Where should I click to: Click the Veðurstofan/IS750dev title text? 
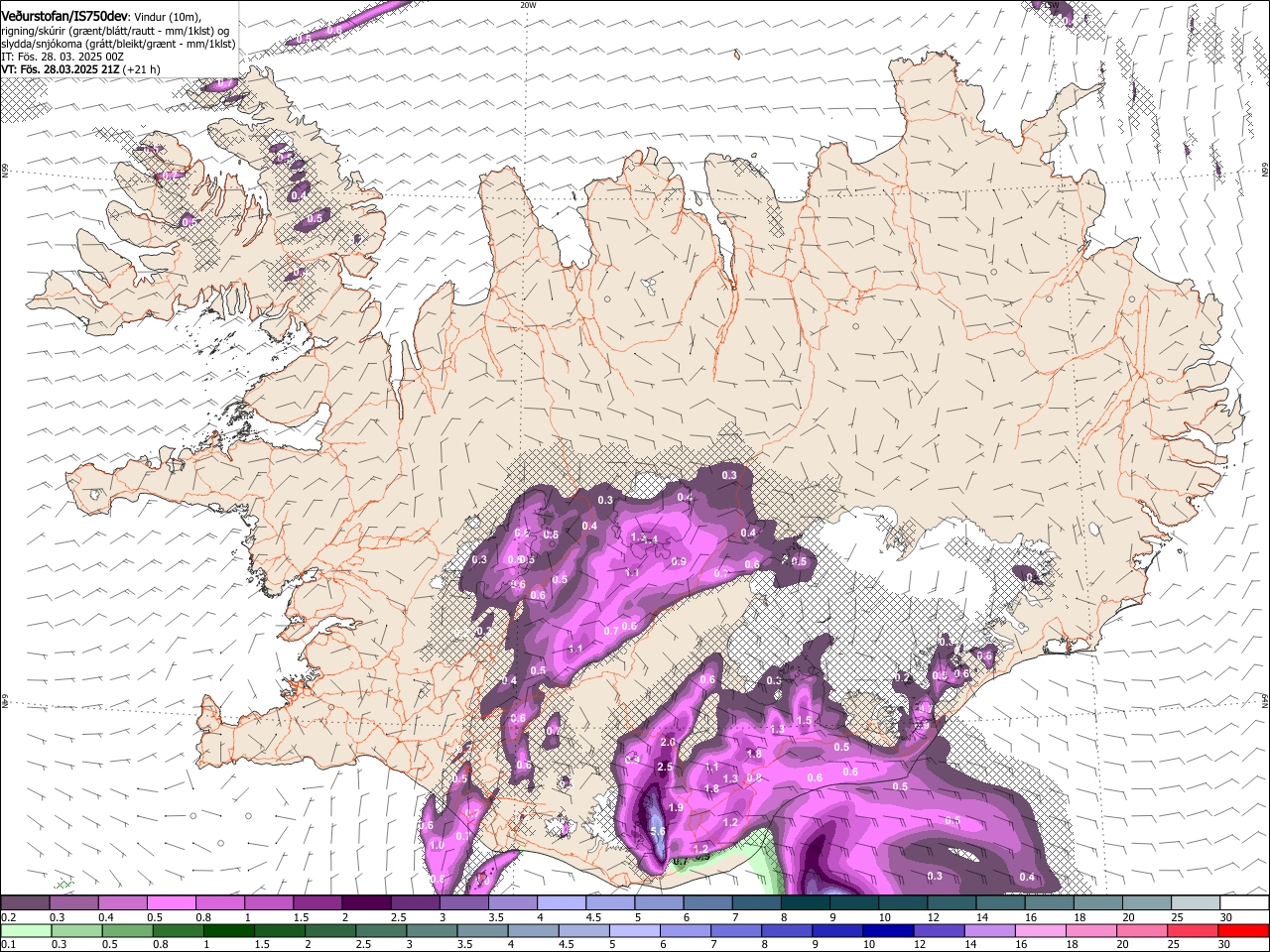(x=64, y=16)
